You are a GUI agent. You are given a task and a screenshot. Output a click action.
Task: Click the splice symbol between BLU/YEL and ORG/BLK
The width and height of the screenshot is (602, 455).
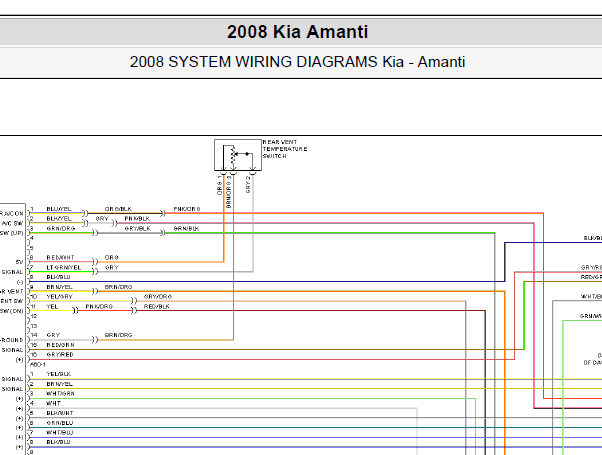click(x=86, y=213)
